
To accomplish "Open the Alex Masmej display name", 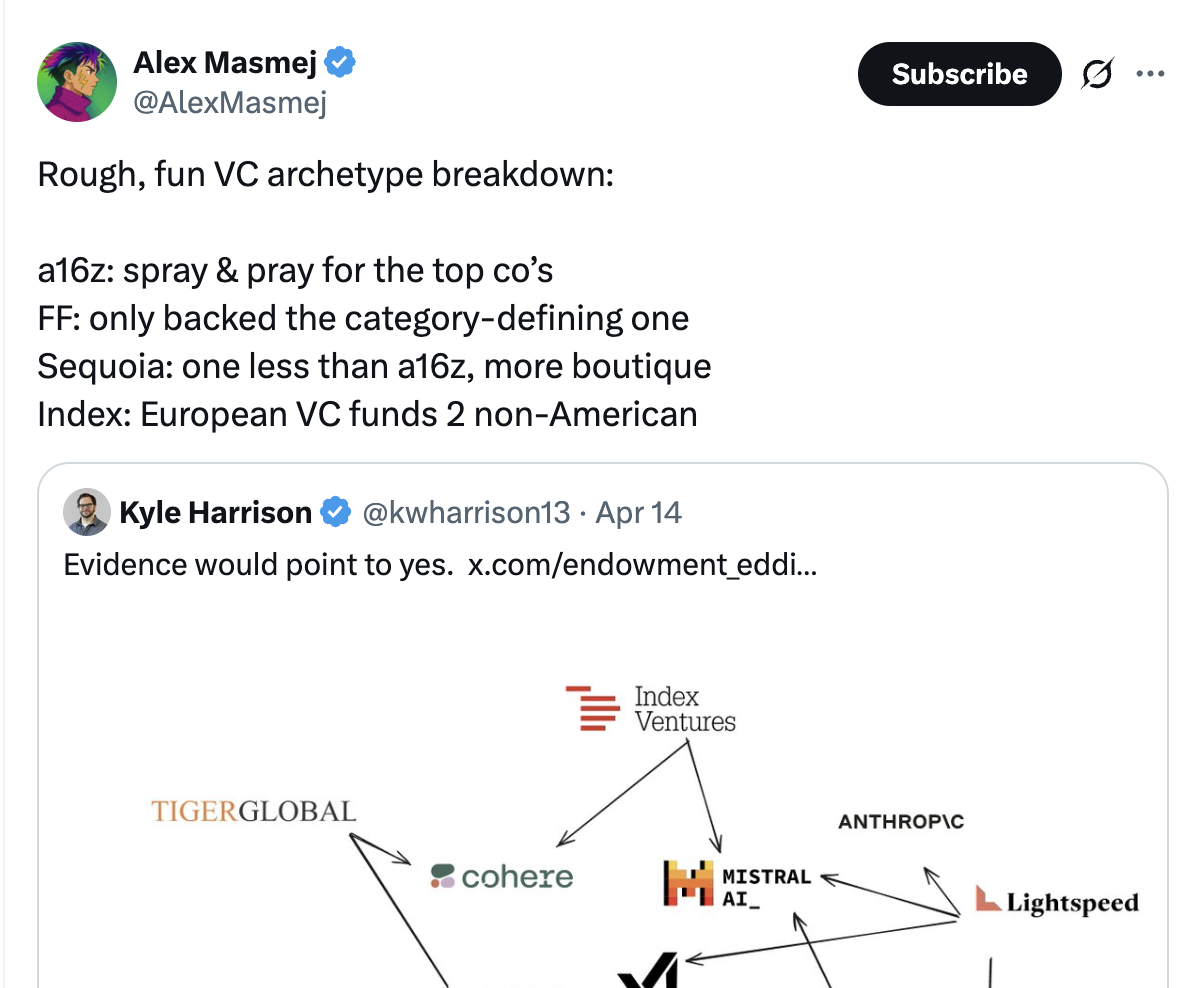I will pyautogui.click(x=225, y=63).
